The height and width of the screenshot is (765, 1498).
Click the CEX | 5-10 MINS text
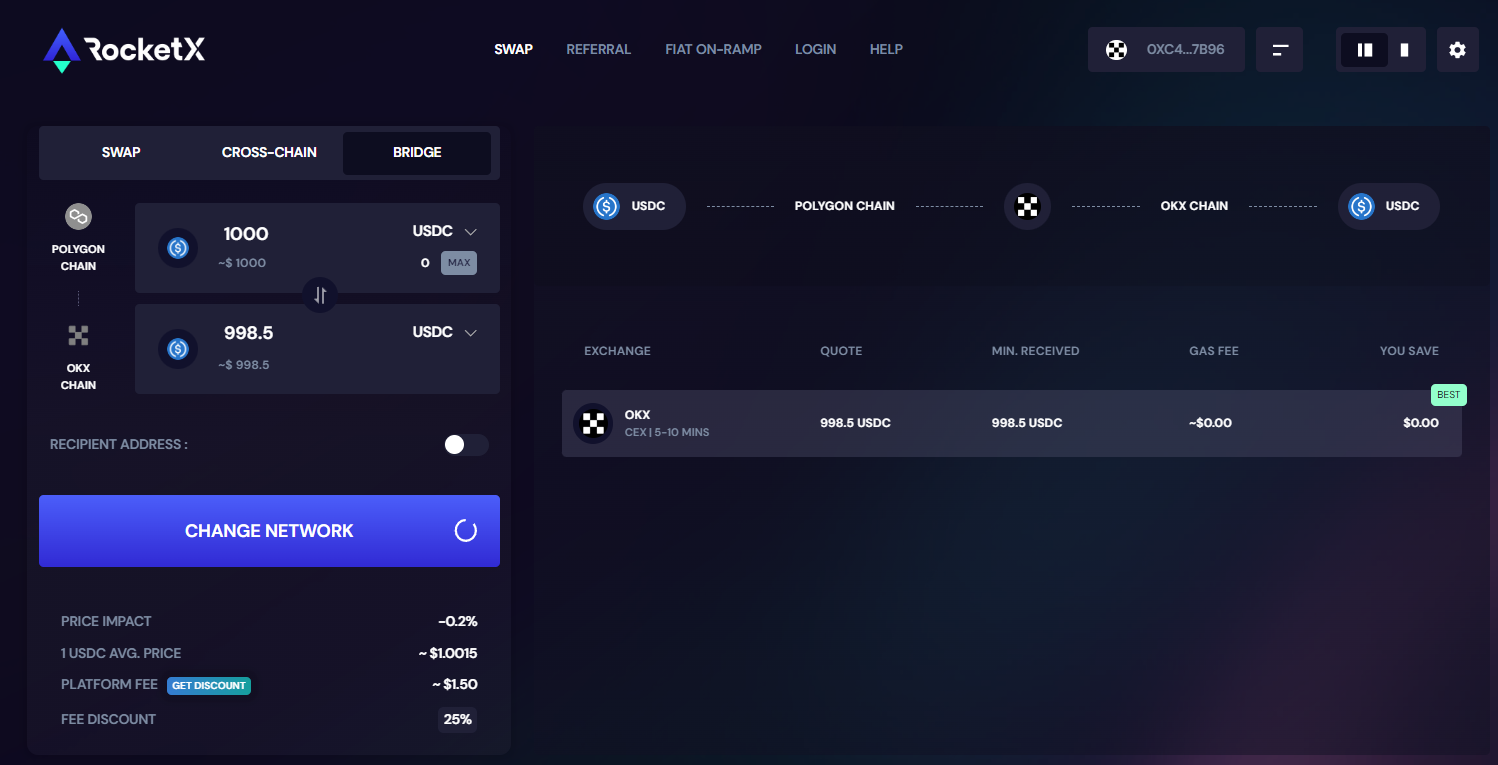click(x=667, y=432)
